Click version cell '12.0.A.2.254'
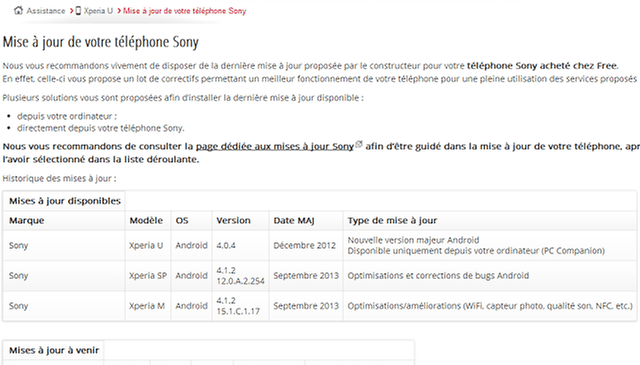This screenshot has width=640, height=365. tap(240, 281)
